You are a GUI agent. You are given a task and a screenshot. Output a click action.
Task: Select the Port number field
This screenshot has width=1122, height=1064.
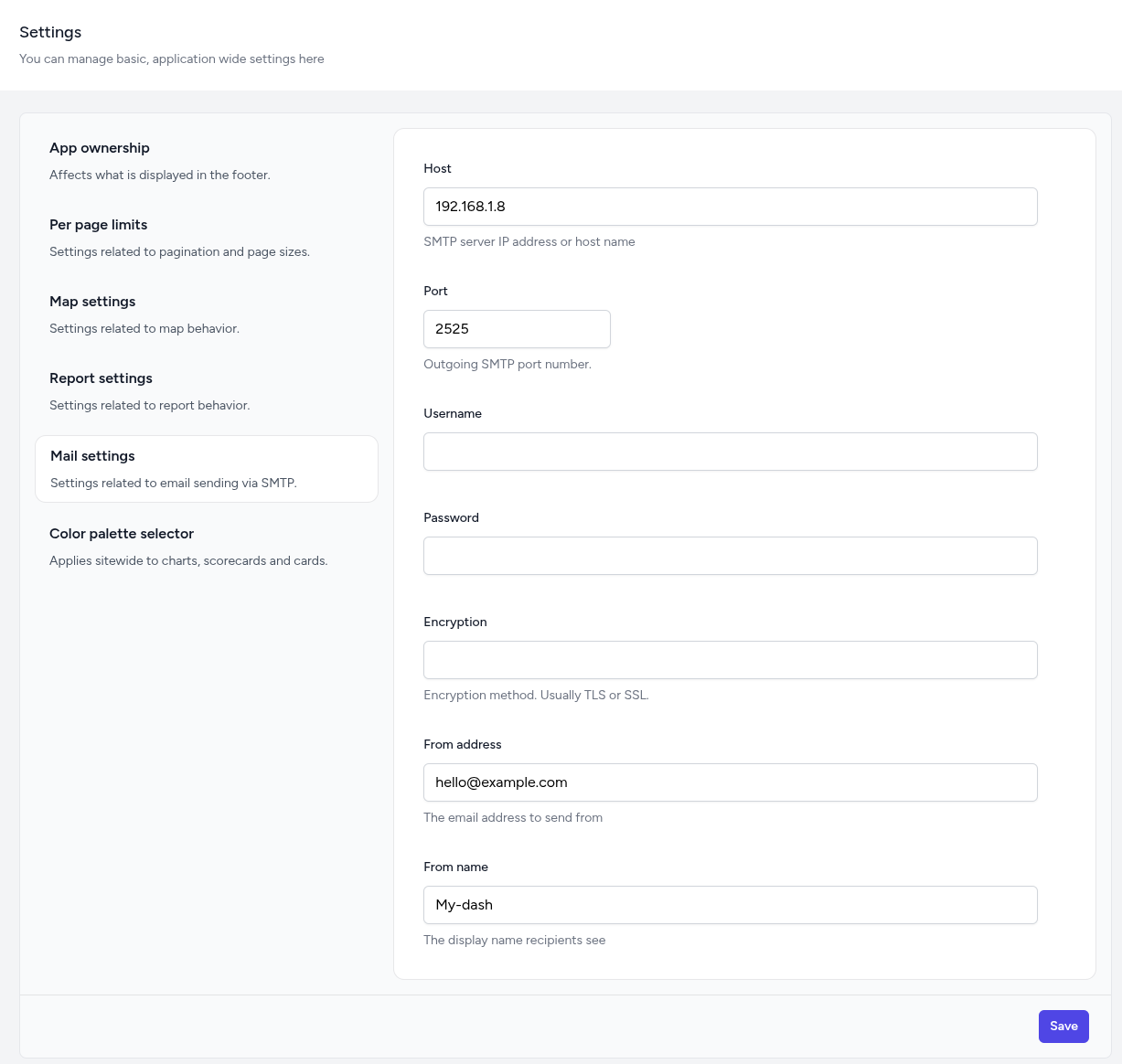pyautogui.click(x=517, y=329)
